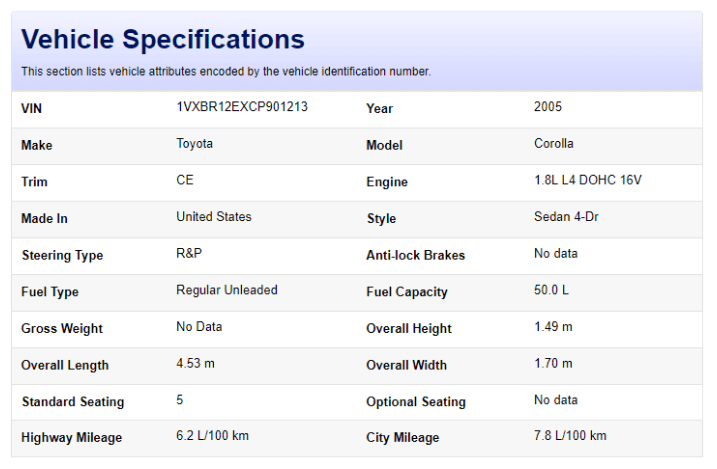Image resolution: width=717 pixels, height=469 pixels.
Task: Click the Overall Length label
Action: pyautogui.click(x=65, y=365)
